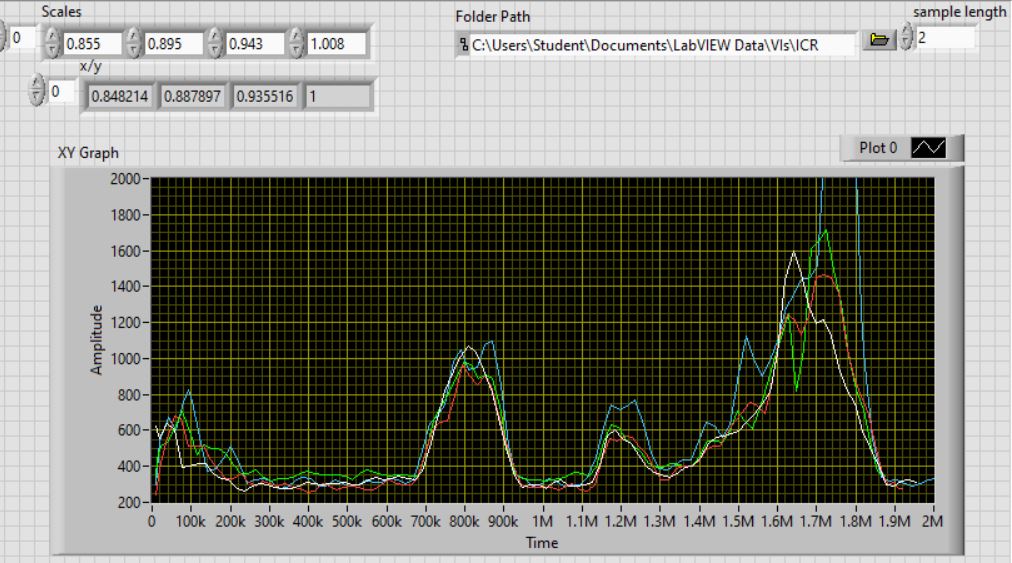Select the 0.943 scale value field
Image resolution: width=1012 pixels, height=563 pixels.
255,44
